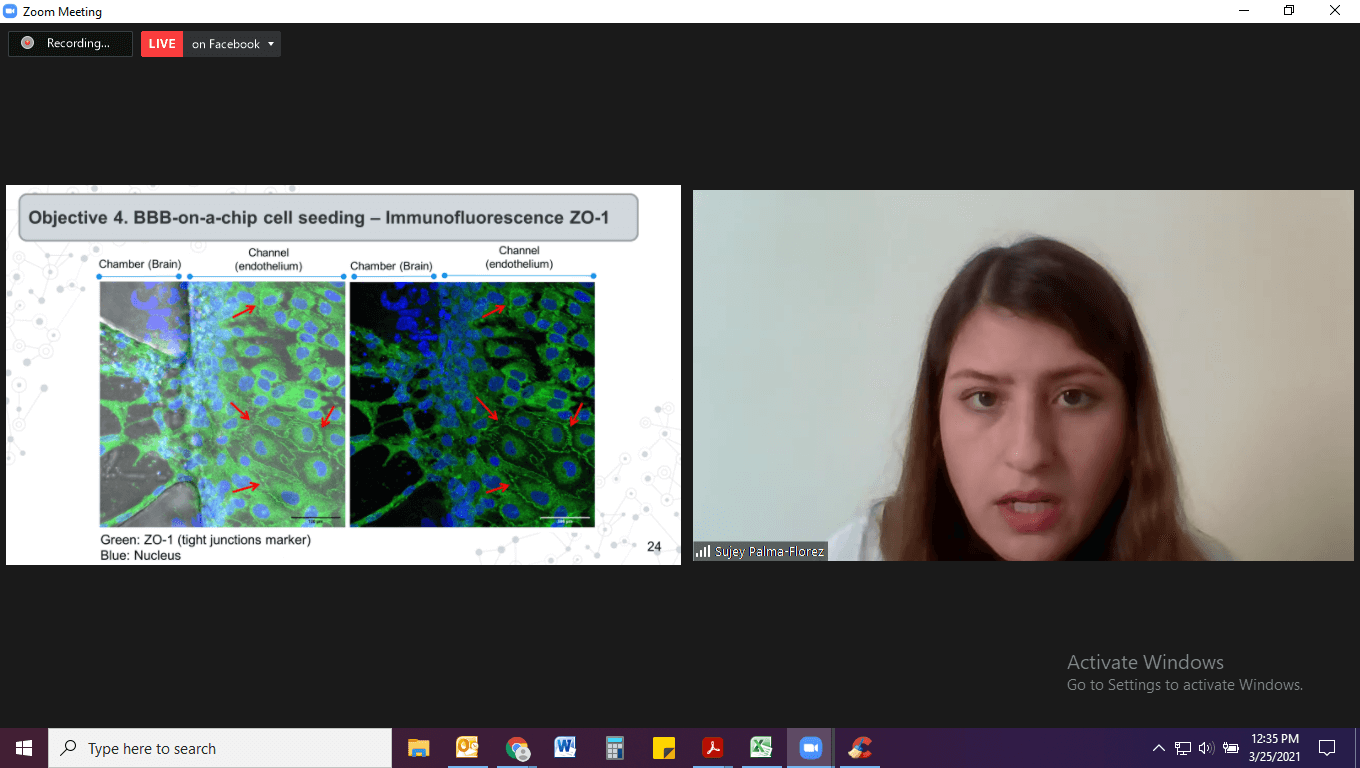Click the shared slide presentation
Screen dimensions: 1360x768
tap(343, 375)
